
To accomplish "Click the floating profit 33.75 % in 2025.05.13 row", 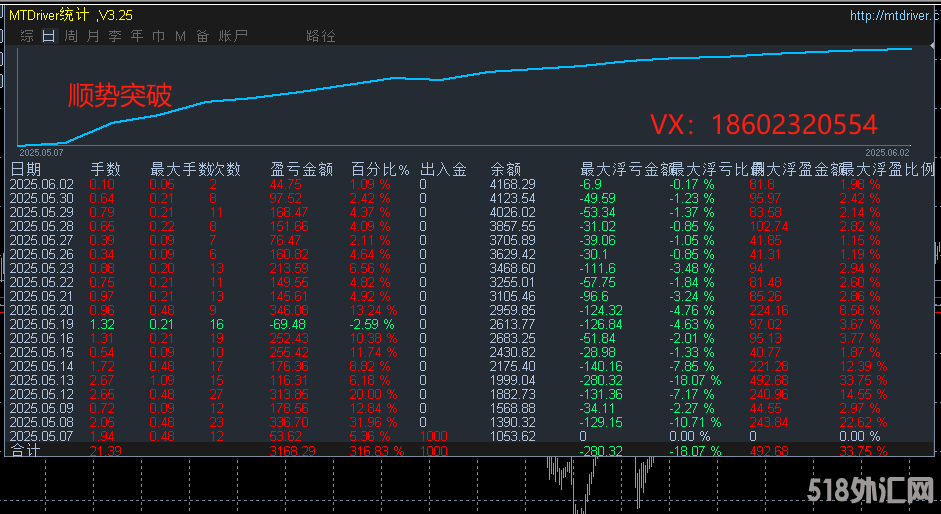I will point(863,380).
